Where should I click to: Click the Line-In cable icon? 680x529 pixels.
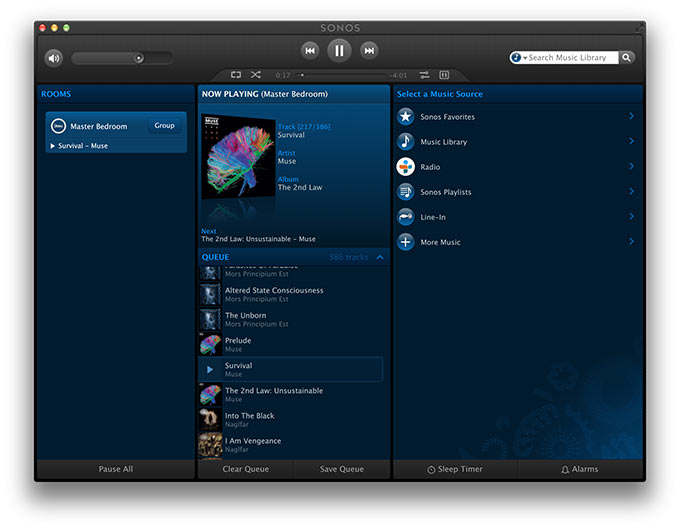pos(406,217)
